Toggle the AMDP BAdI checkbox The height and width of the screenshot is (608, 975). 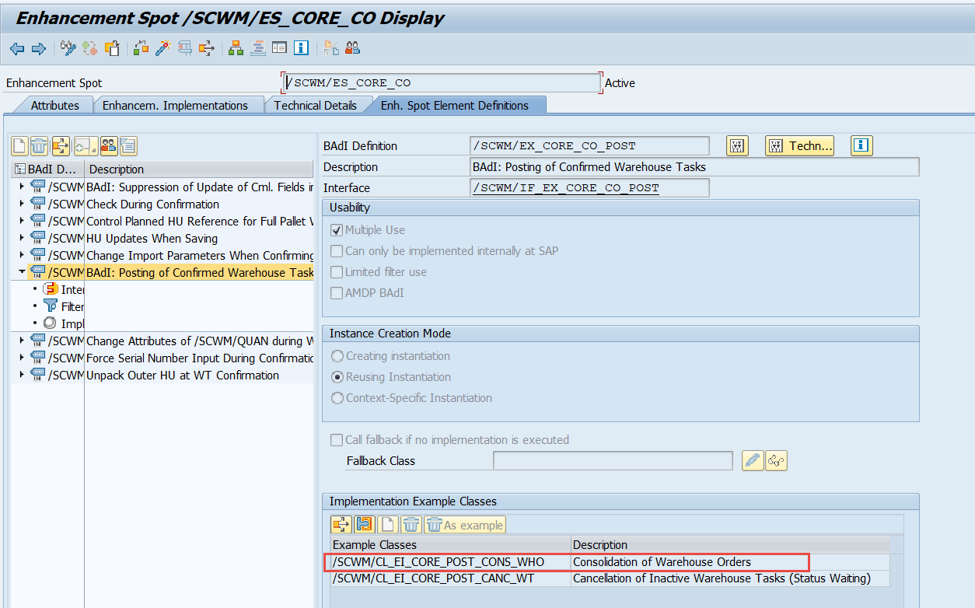pyautogui.click(x=336, y=293)
